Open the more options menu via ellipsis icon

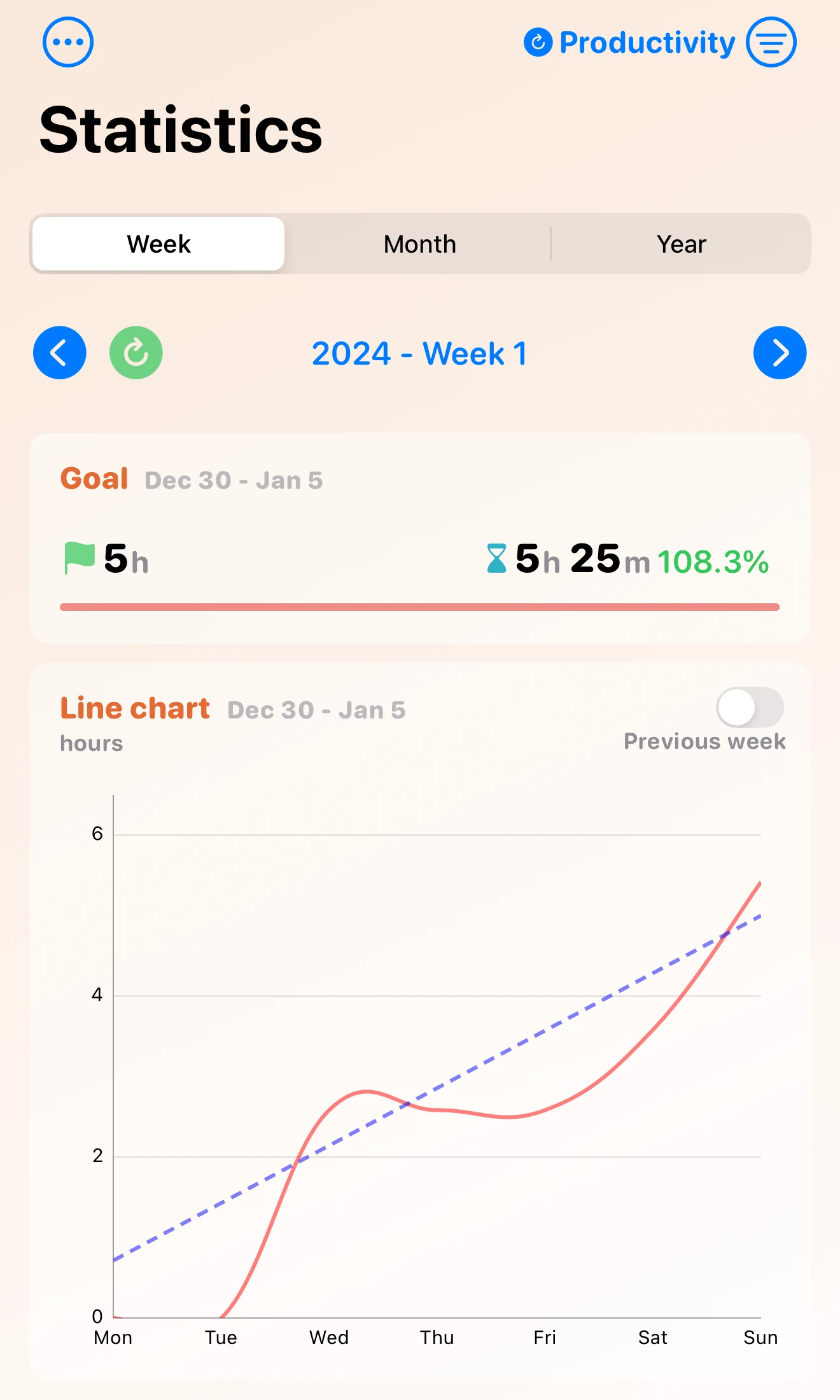[x=68, y=41]
